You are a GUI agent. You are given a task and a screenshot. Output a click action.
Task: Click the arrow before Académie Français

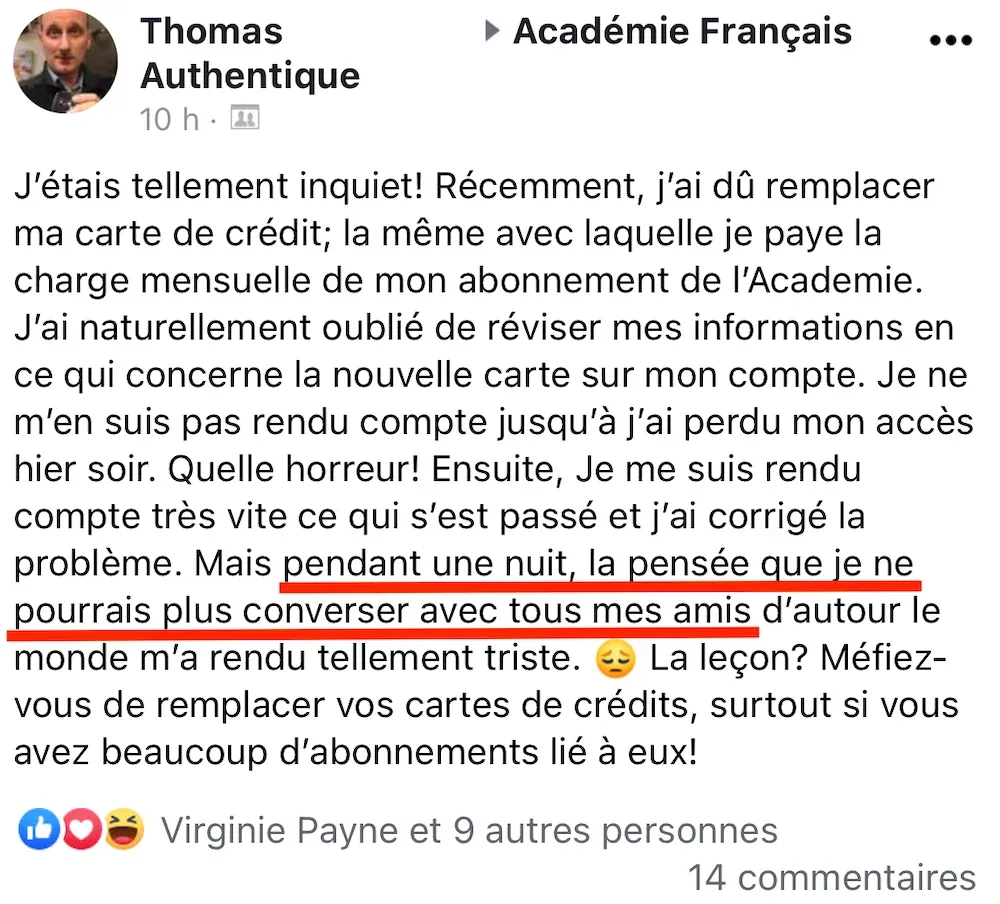[491, 31]
